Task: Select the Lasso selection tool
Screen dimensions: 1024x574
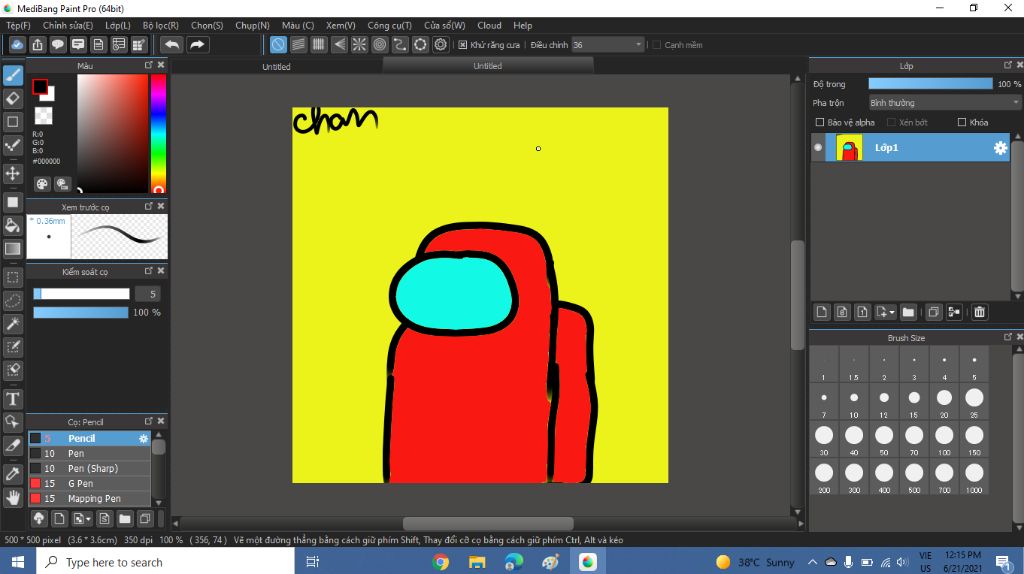Action: coord(12,300)
